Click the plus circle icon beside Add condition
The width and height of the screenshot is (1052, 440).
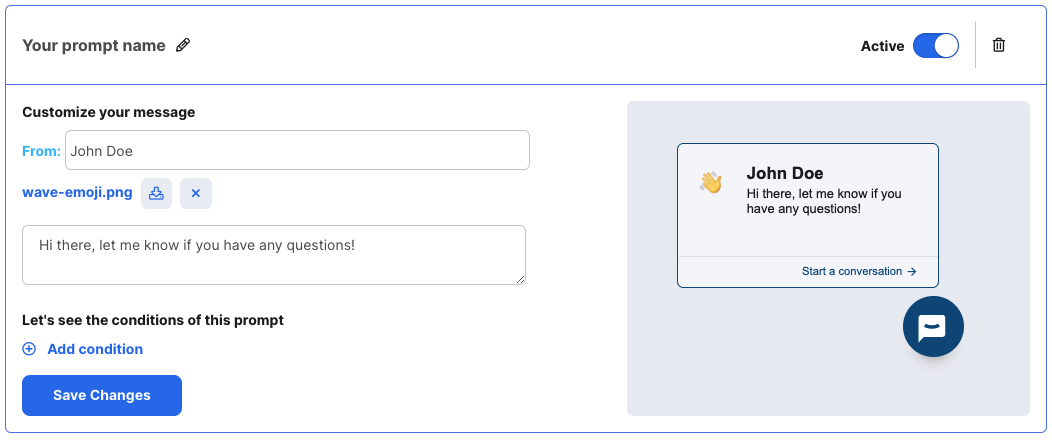click(x=30, y=349)
